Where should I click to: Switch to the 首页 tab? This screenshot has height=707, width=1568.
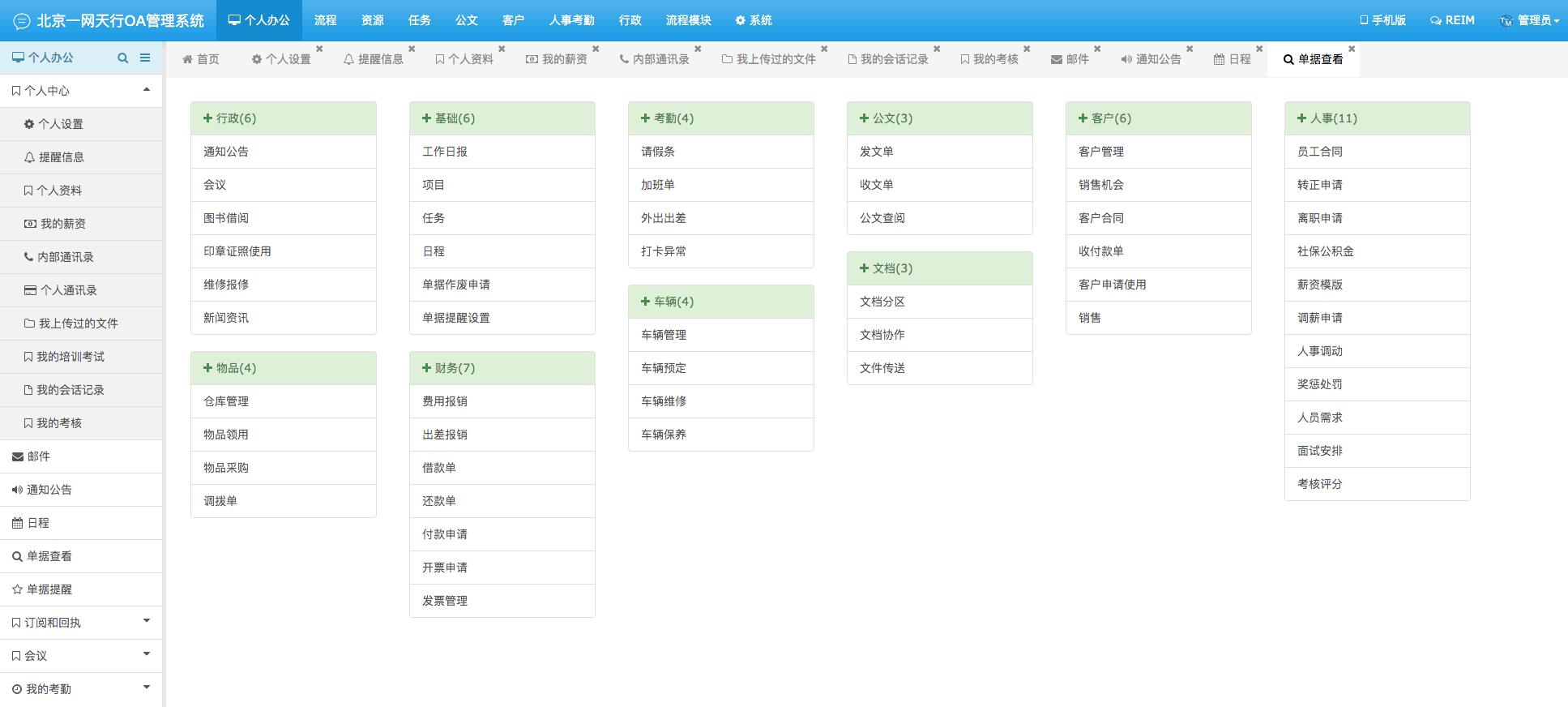(x=201, y=59)
